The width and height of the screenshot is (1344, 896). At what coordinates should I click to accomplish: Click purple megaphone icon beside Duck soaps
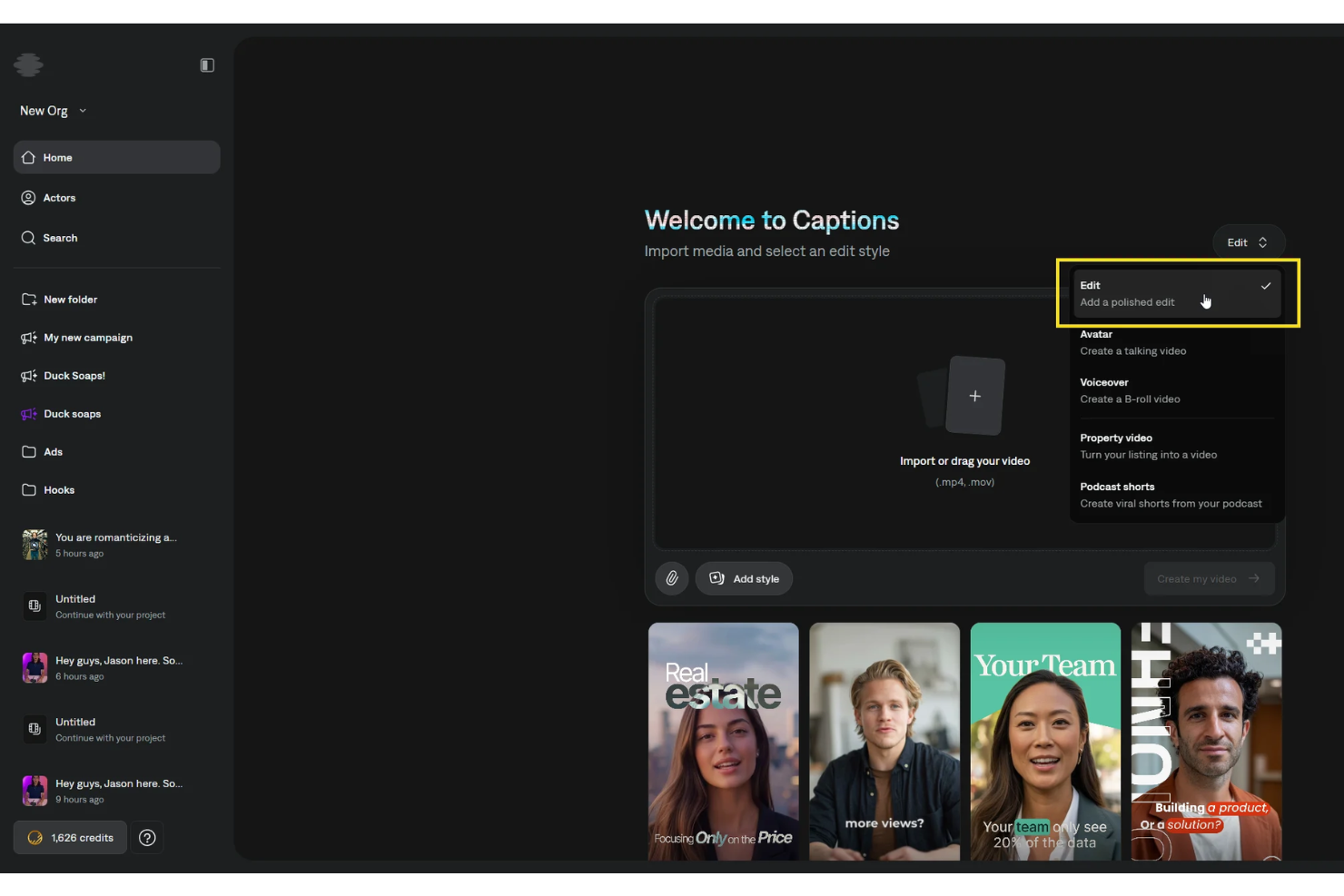tap(29, 414)
